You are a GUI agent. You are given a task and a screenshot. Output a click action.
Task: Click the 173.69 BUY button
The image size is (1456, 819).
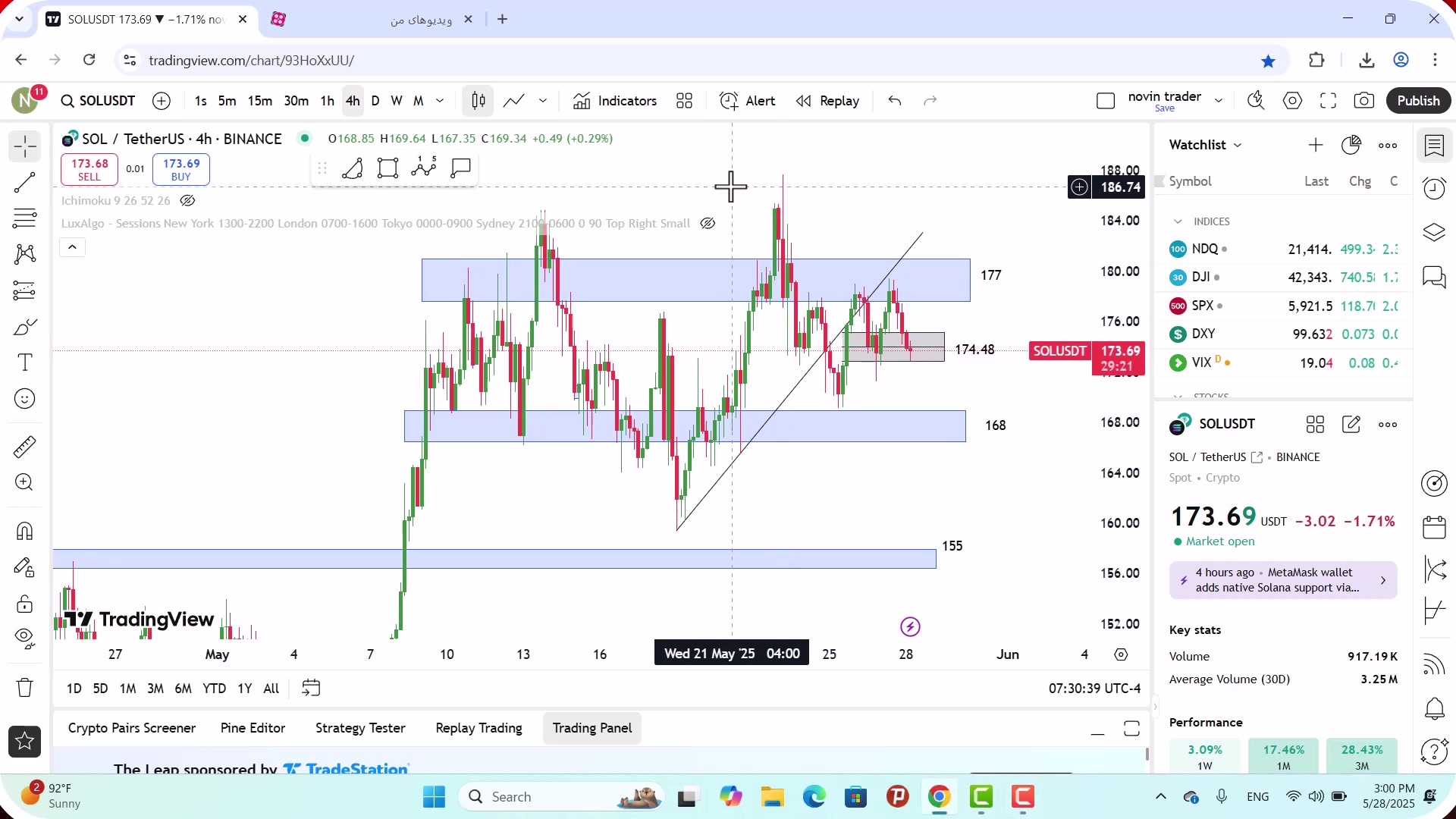(x=181, y=170)
